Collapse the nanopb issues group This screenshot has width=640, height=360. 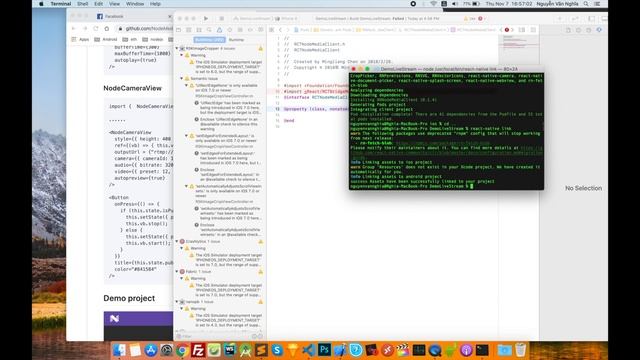pos(177,302)
